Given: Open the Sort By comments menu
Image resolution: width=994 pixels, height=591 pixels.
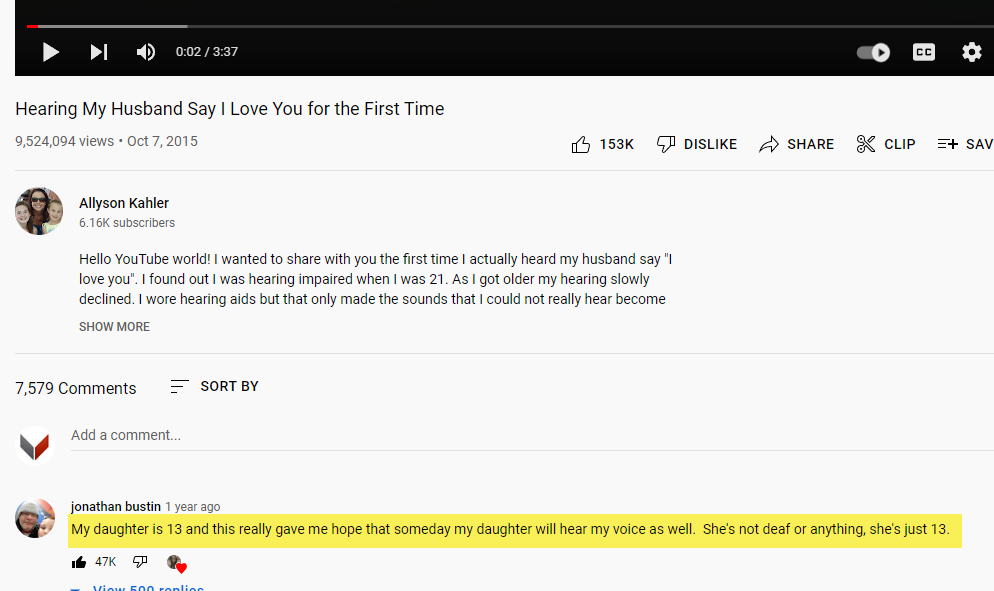Looking at the screenshot, I should [214, 386].
